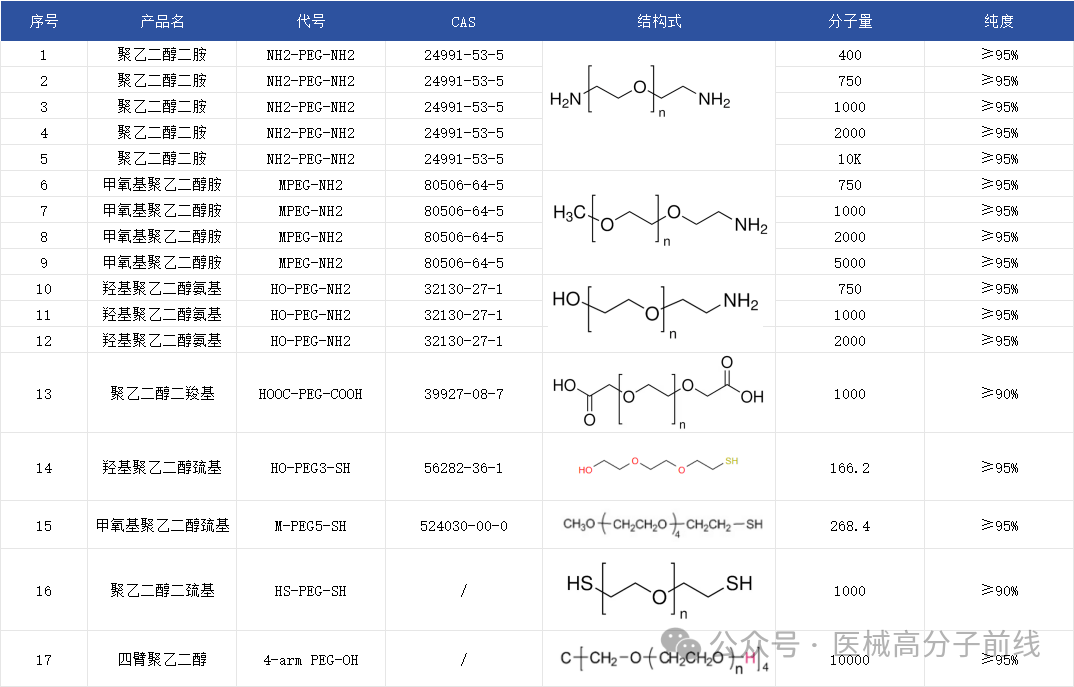Click the HO-PEG3-SH code cell
The height and width of the screenshot is (687, 1074).
click(311, 468)
